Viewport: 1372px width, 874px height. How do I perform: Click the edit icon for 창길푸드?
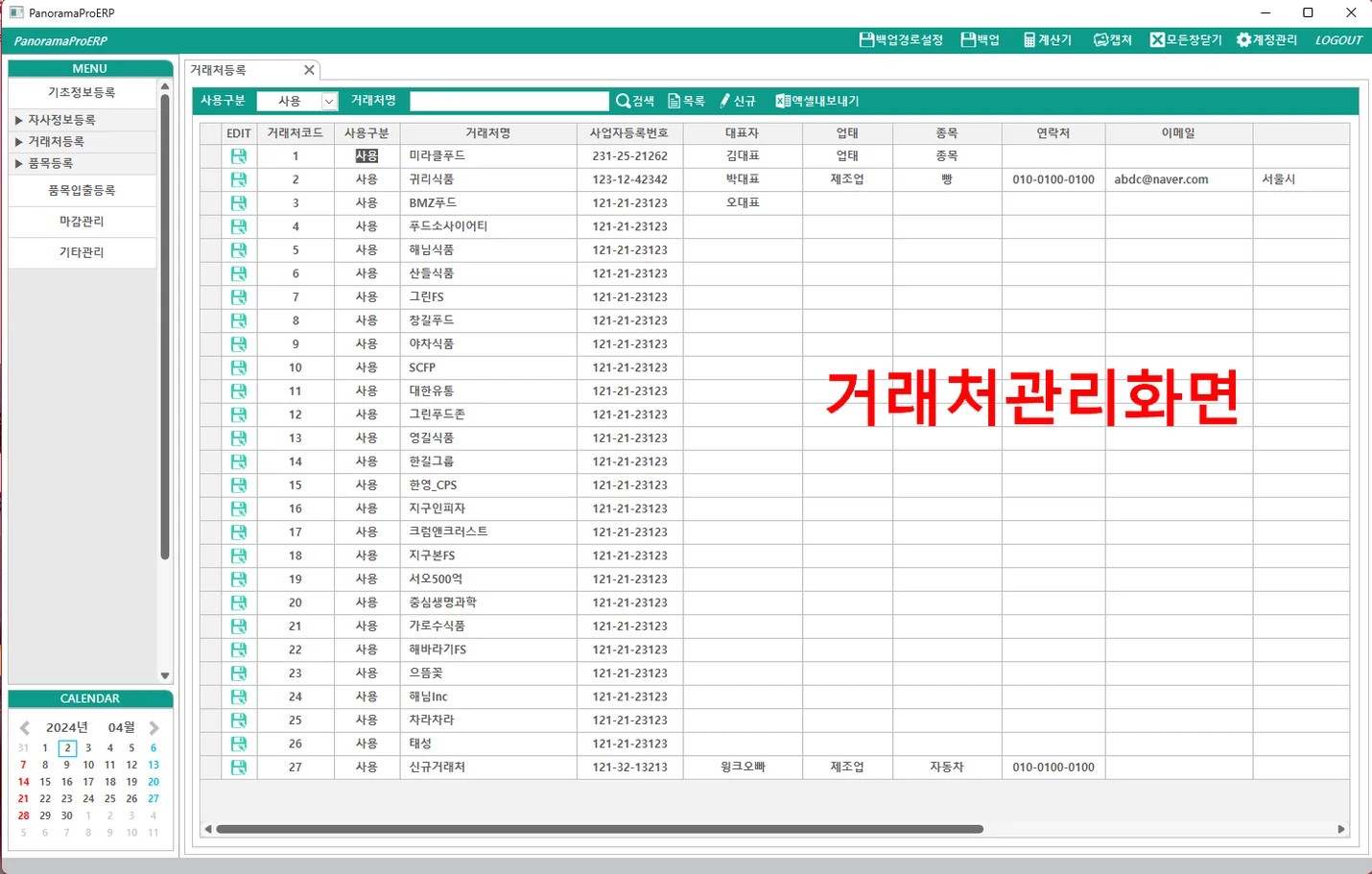pos(239,320)
